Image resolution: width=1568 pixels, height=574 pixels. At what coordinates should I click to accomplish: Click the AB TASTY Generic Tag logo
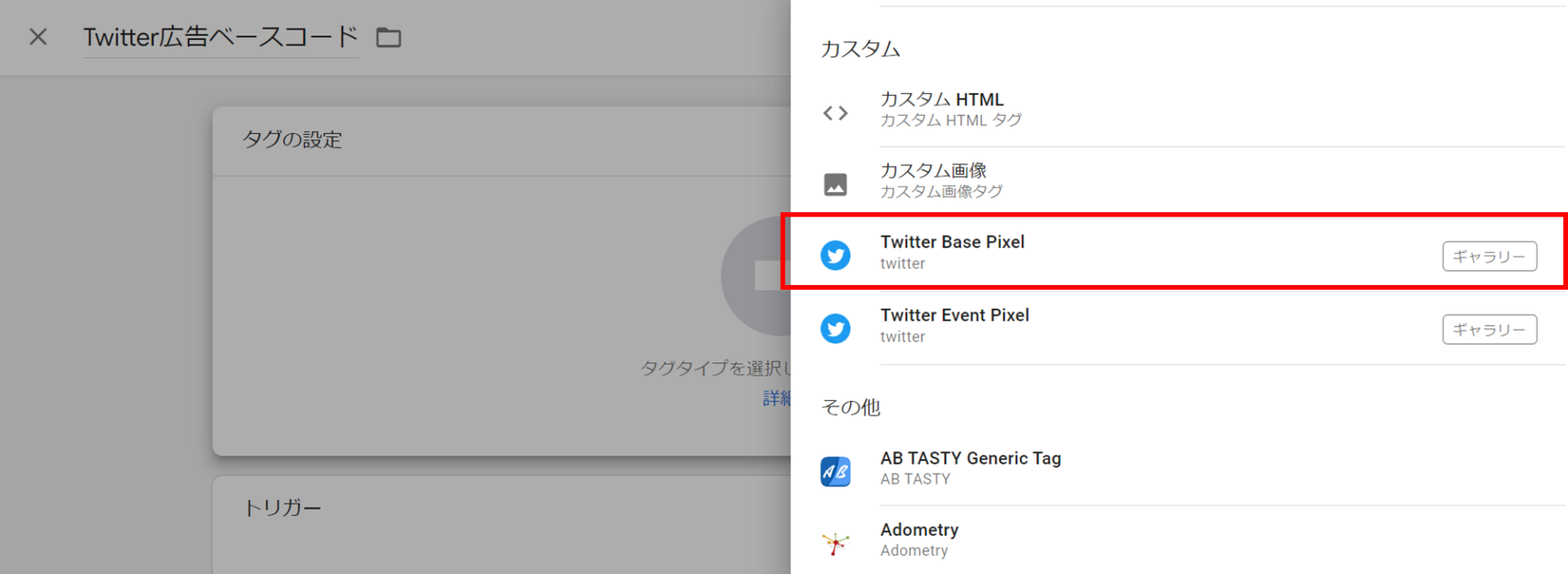tap(835, 471)
